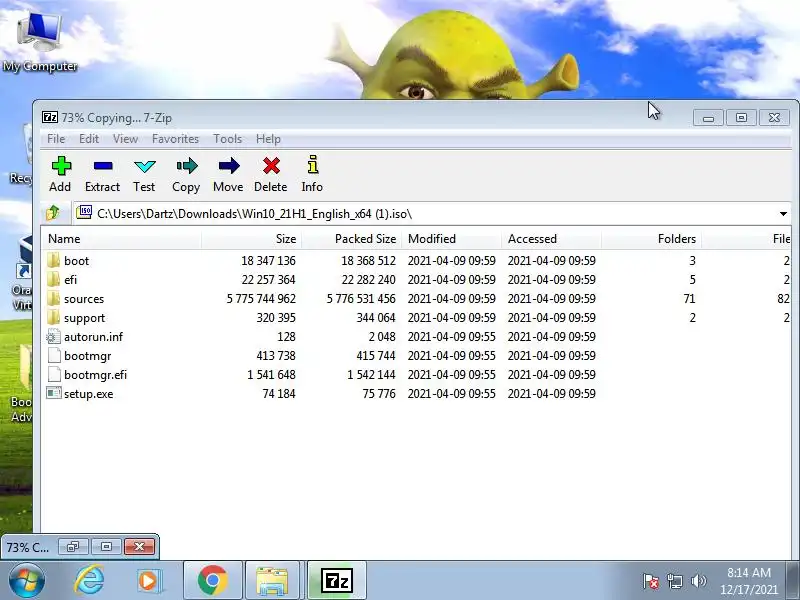Click the network tray icon
The height and width of the screenshot is (600, 800).
pyautogui.click(x=674, y=581)
